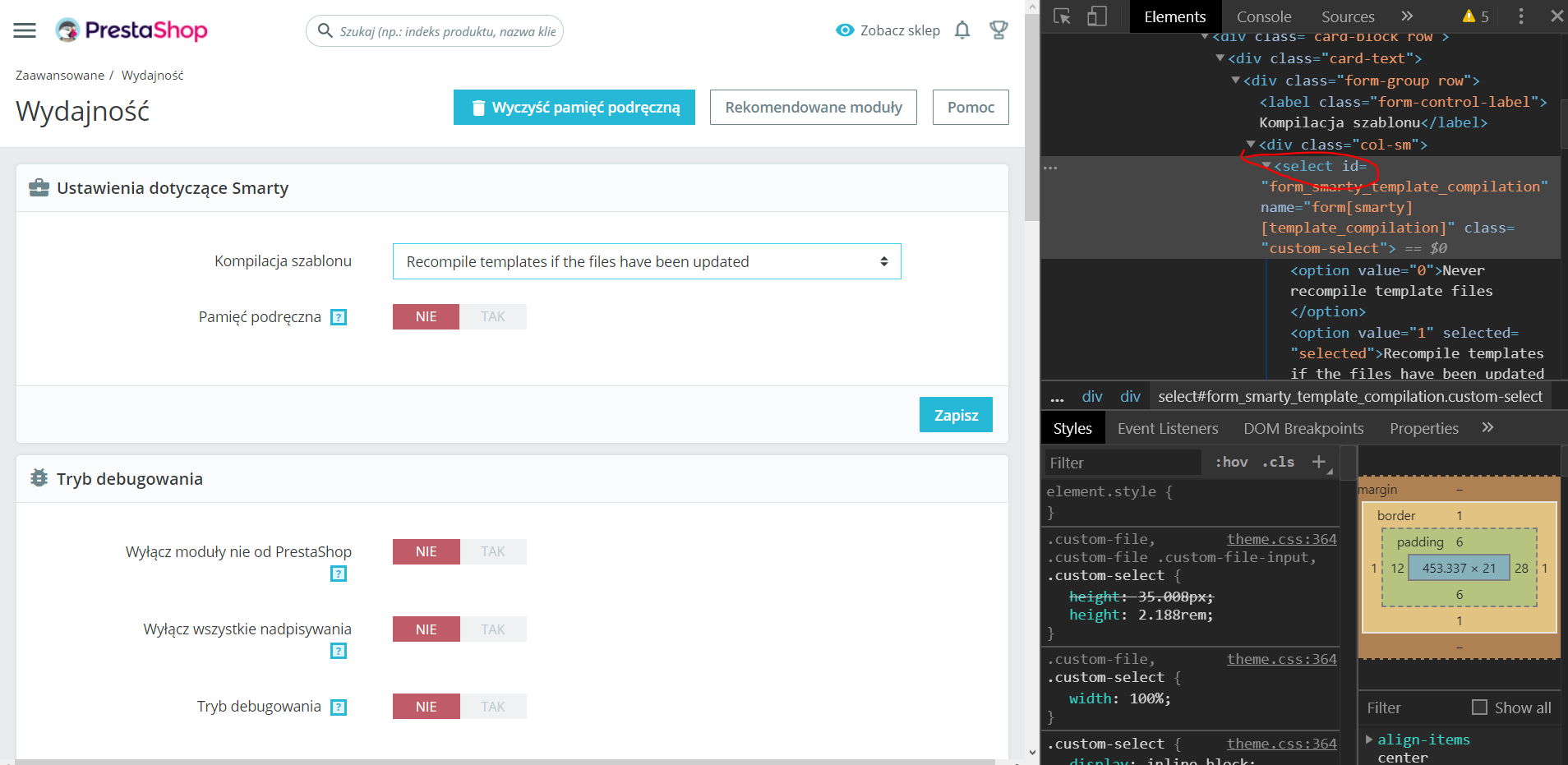Image resolution: width=1568 pixels, height=765 pixels.
Task: Set Pamięć podręczna to NIE
Action: [x=426, y=317]
